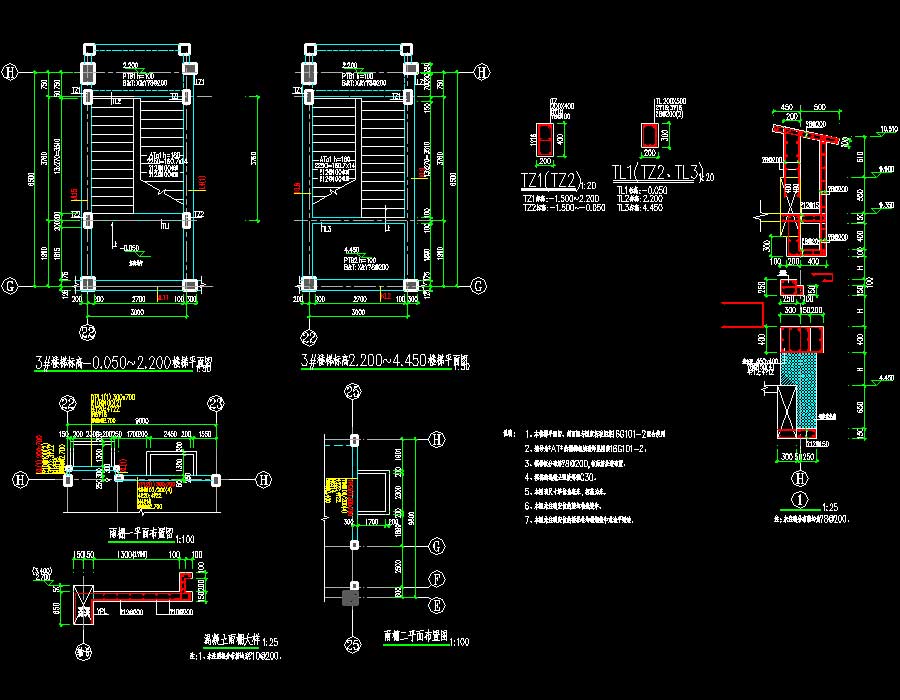Click the axis bubble numbered 23
The height and width of the screenshot is (700, 900).
point(216,404)
